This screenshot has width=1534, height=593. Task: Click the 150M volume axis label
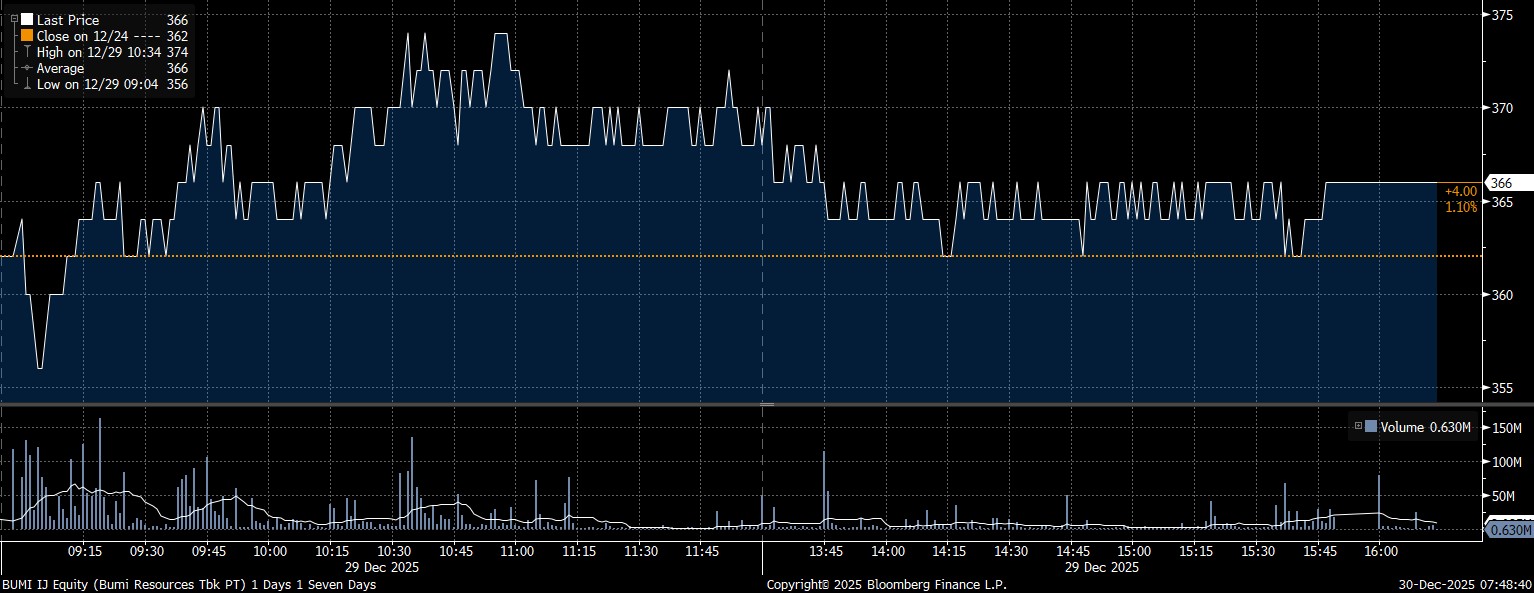[1505, 429]
